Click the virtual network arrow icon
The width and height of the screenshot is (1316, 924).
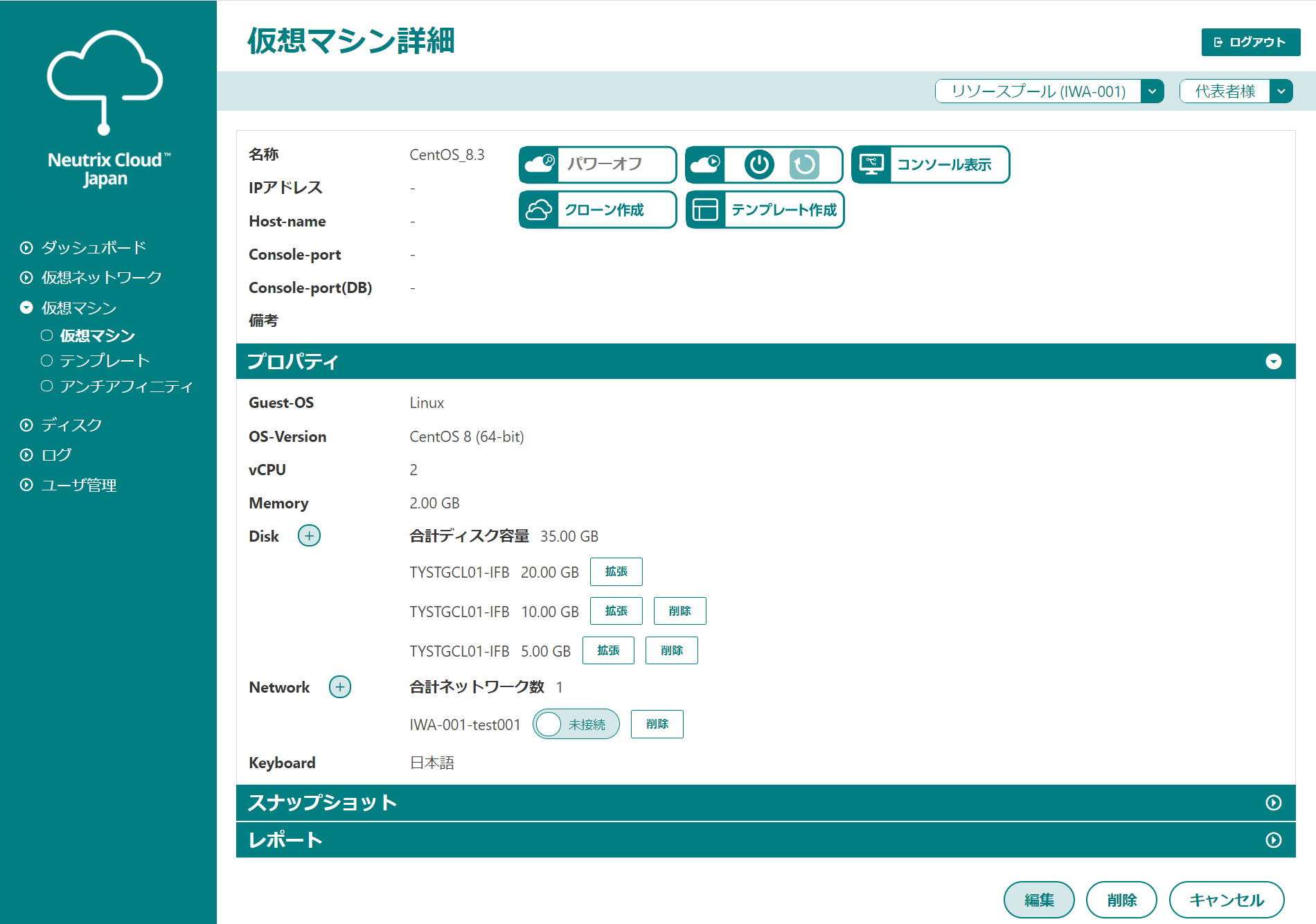[x=26, y=278]
